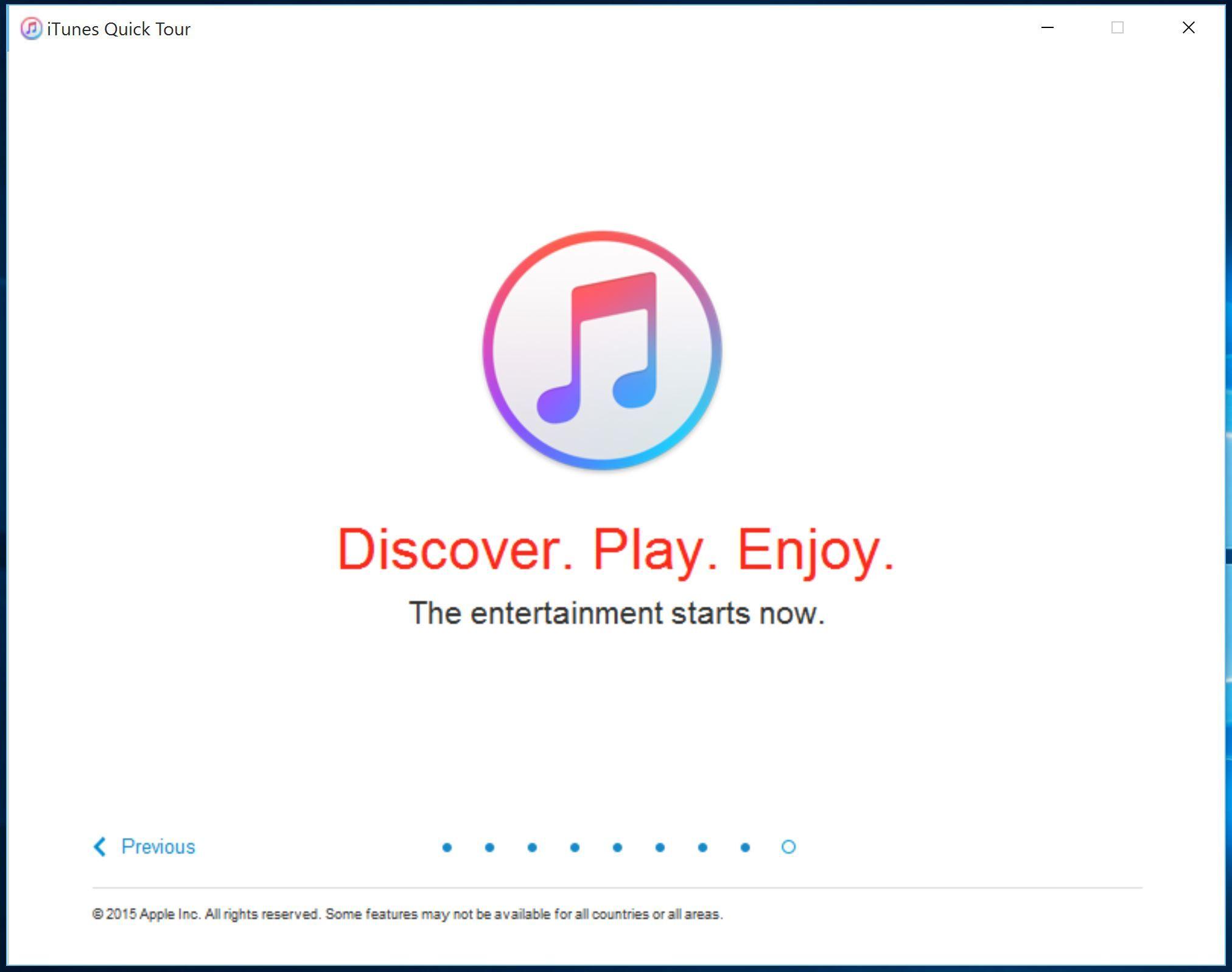This screenshot has height=972, width=1232.
Task: Select the seventh page indicator dot
Action: pos(702,847)
